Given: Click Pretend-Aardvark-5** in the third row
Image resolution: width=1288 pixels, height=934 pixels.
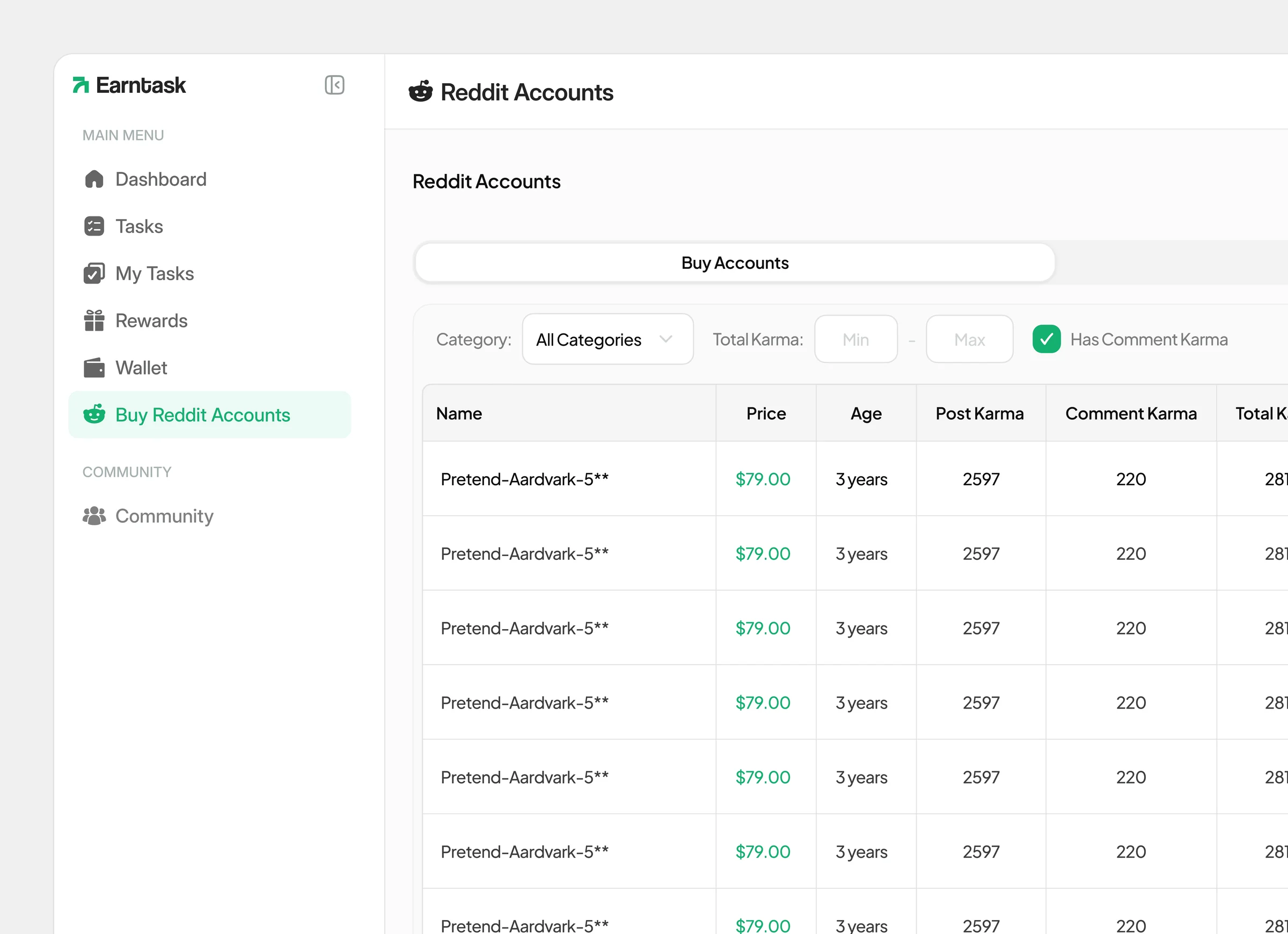Looking at the screenshot, I should pyautogui.click(x=525, y=628).
